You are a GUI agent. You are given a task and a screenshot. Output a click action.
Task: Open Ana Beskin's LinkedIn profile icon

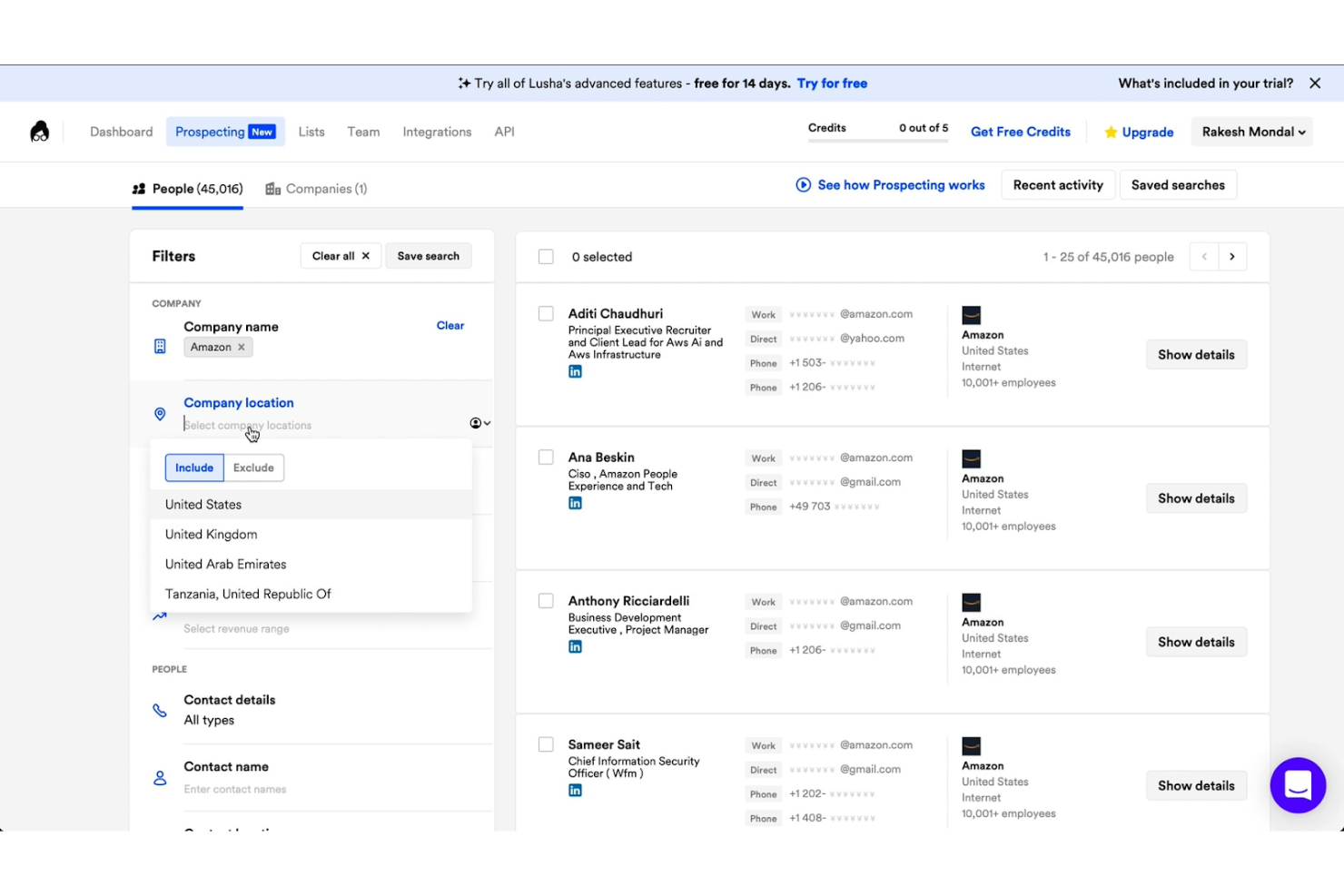click(x=575, y=504)
